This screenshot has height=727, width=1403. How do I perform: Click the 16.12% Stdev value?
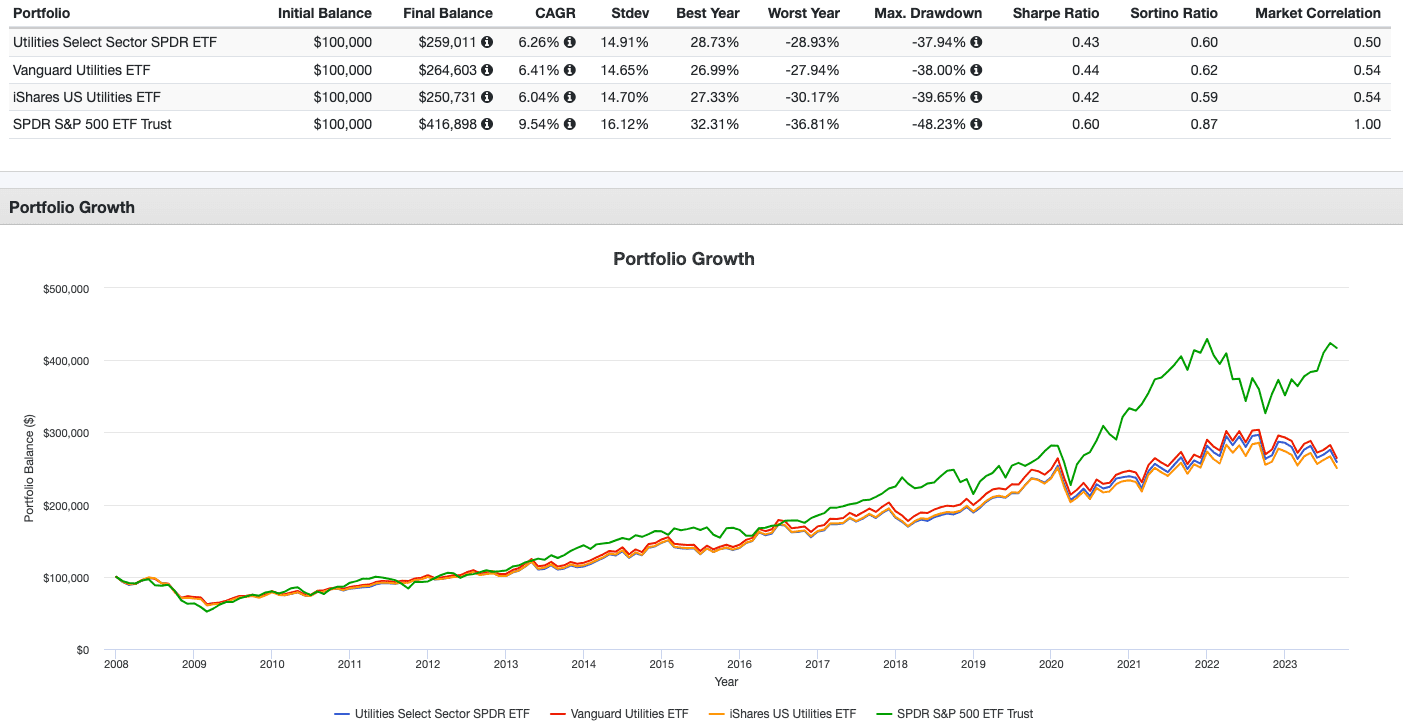(625, 124)
